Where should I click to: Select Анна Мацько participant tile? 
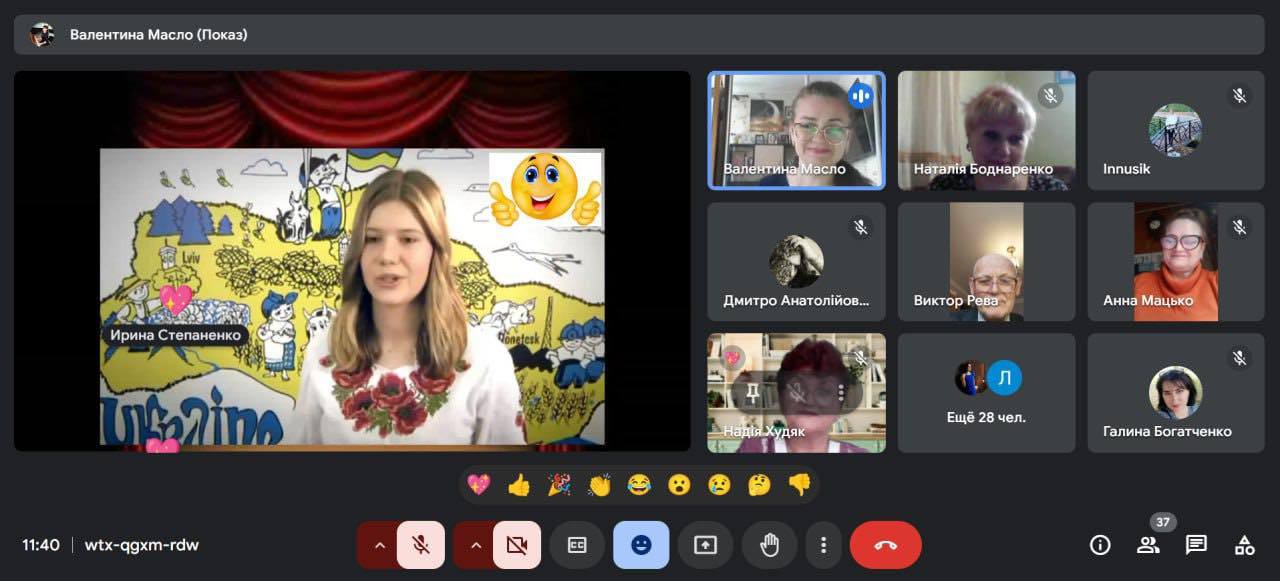click(x=1175, y=262)
